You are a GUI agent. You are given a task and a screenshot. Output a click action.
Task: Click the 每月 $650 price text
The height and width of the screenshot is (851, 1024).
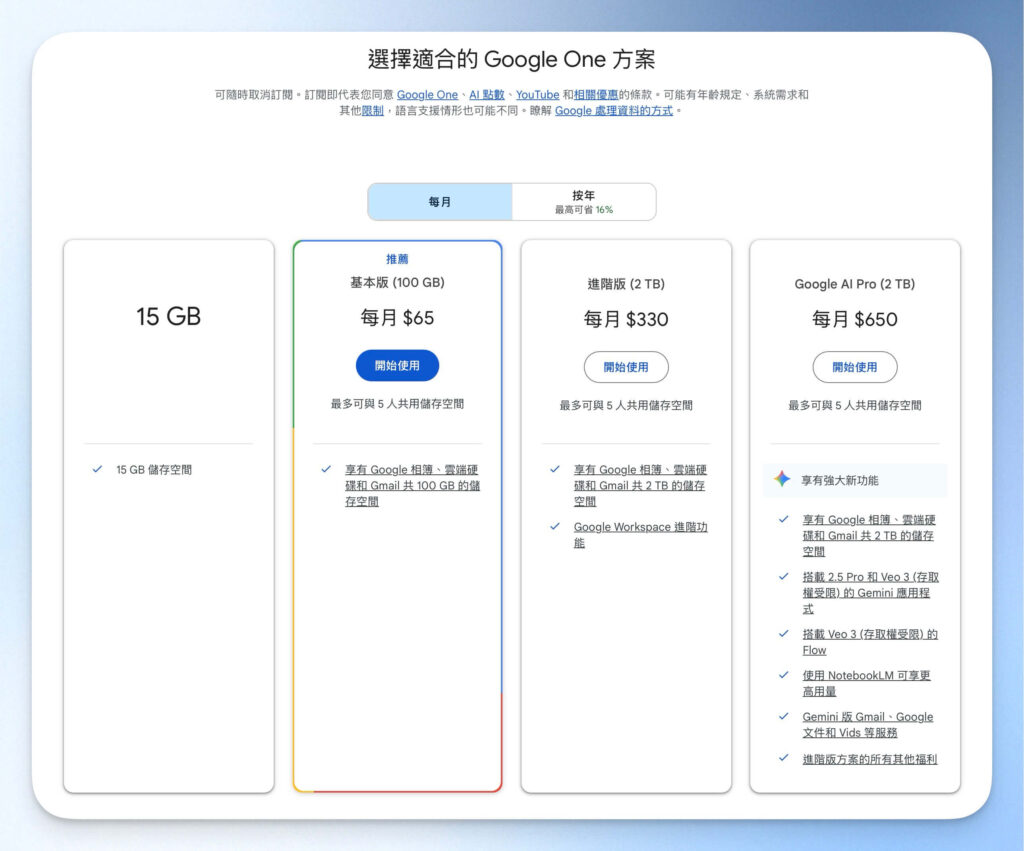click(x=854, y=319)
